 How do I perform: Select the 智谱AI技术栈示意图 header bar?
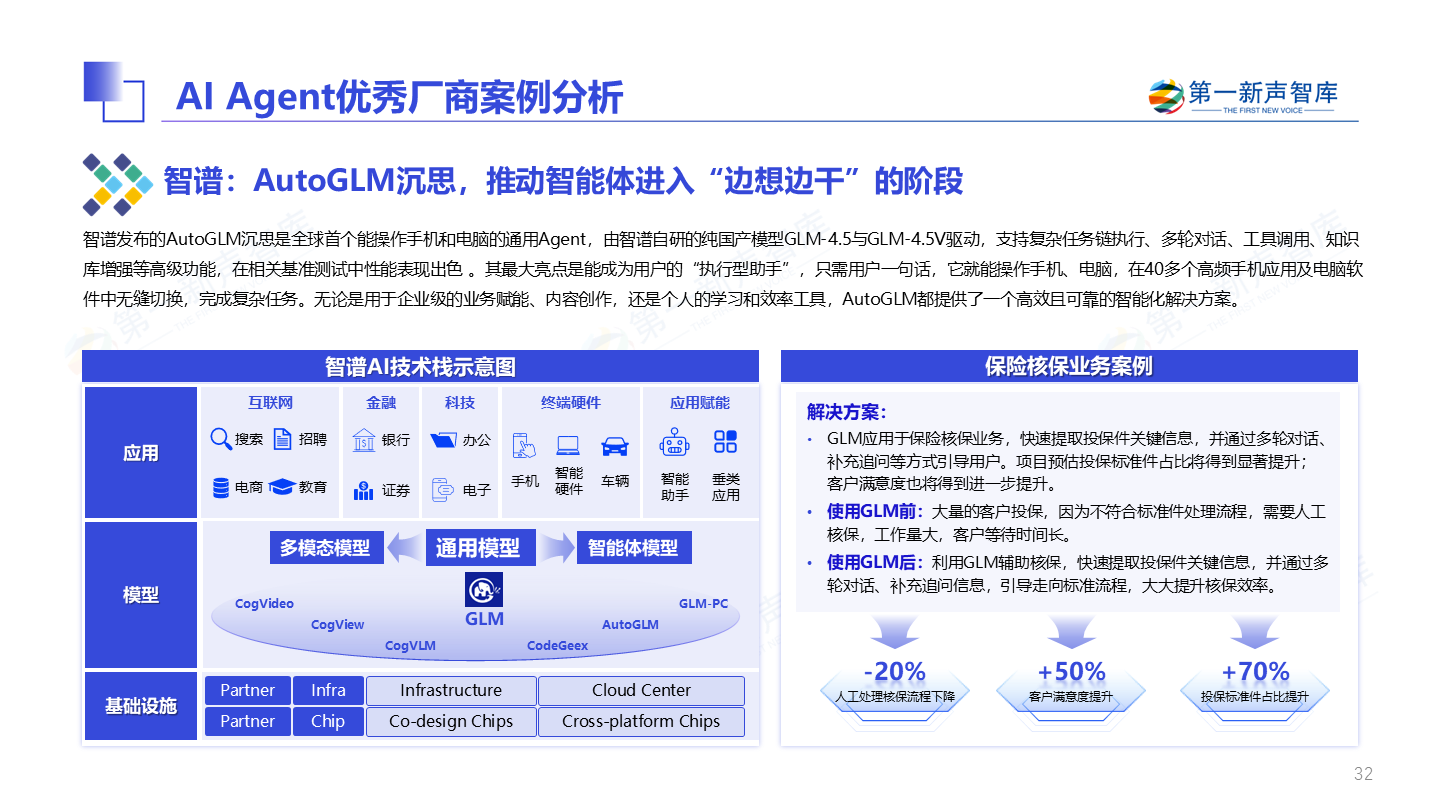[x=420, y=366]
